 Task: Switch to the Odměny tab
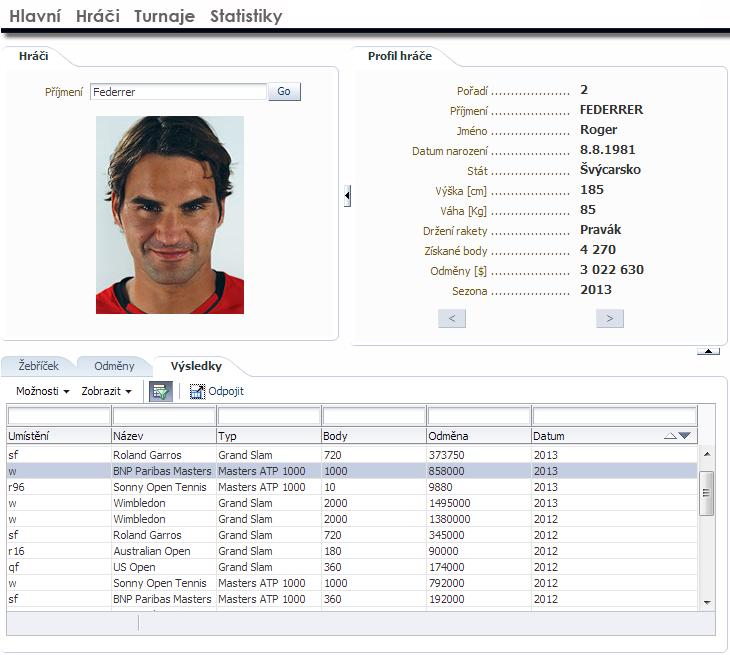[114, 366]
